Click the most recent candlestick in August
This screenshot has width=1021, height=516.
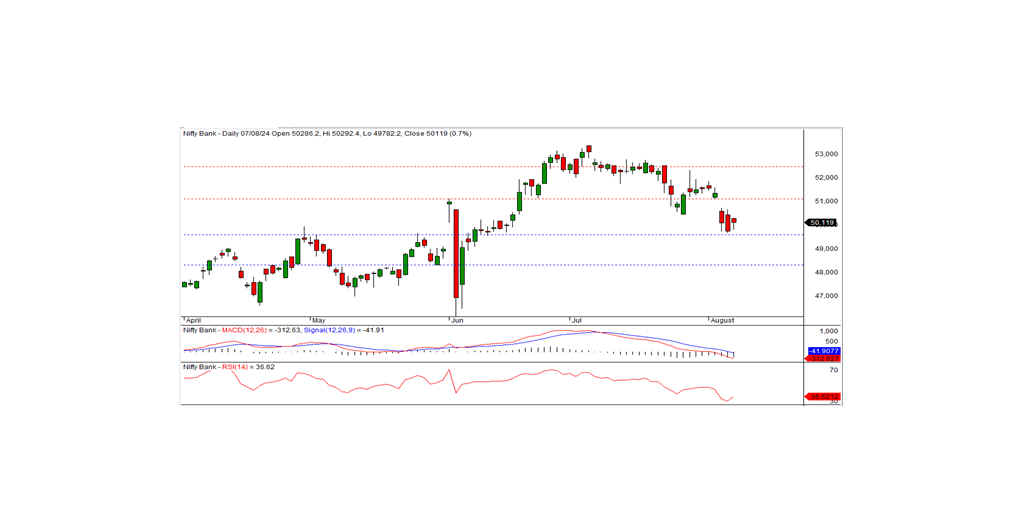tap(734, 222)
